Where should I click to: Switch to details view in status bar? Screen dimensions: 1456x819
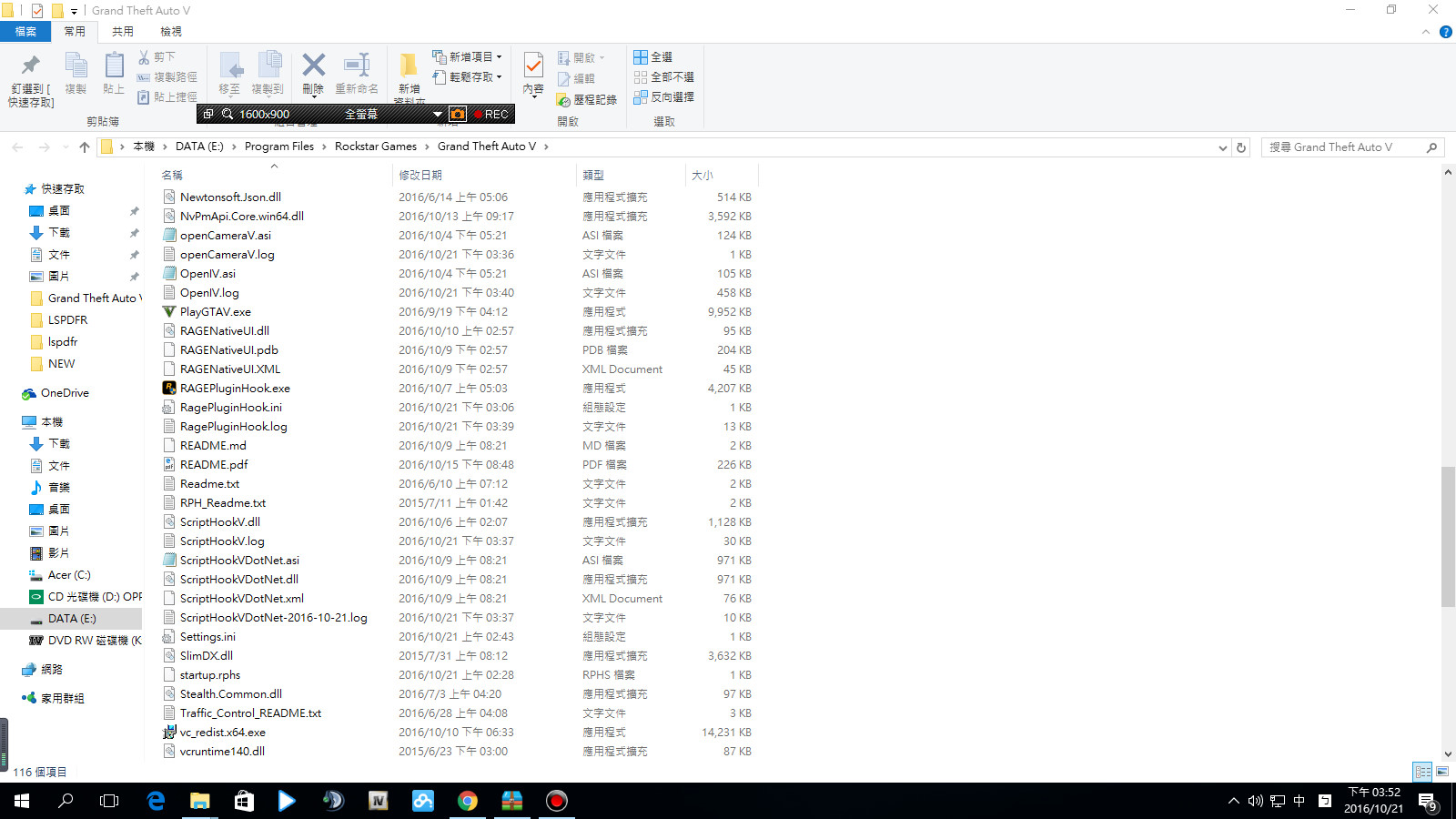[x=1422, y=772]
